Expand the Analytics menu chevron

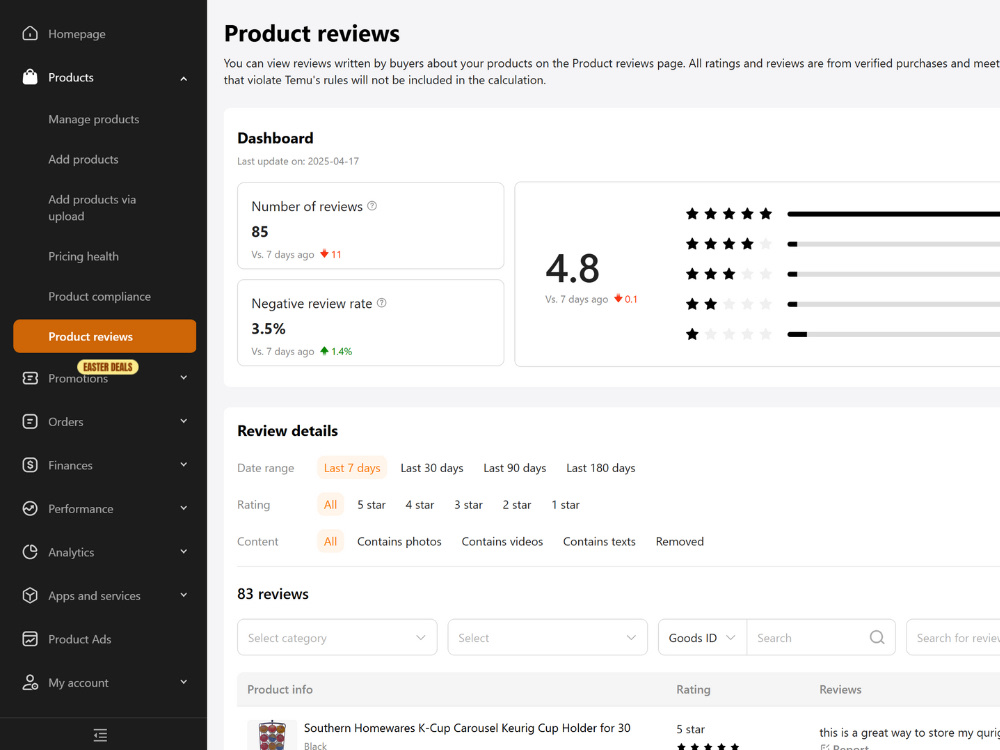click(x=184, y=551)
